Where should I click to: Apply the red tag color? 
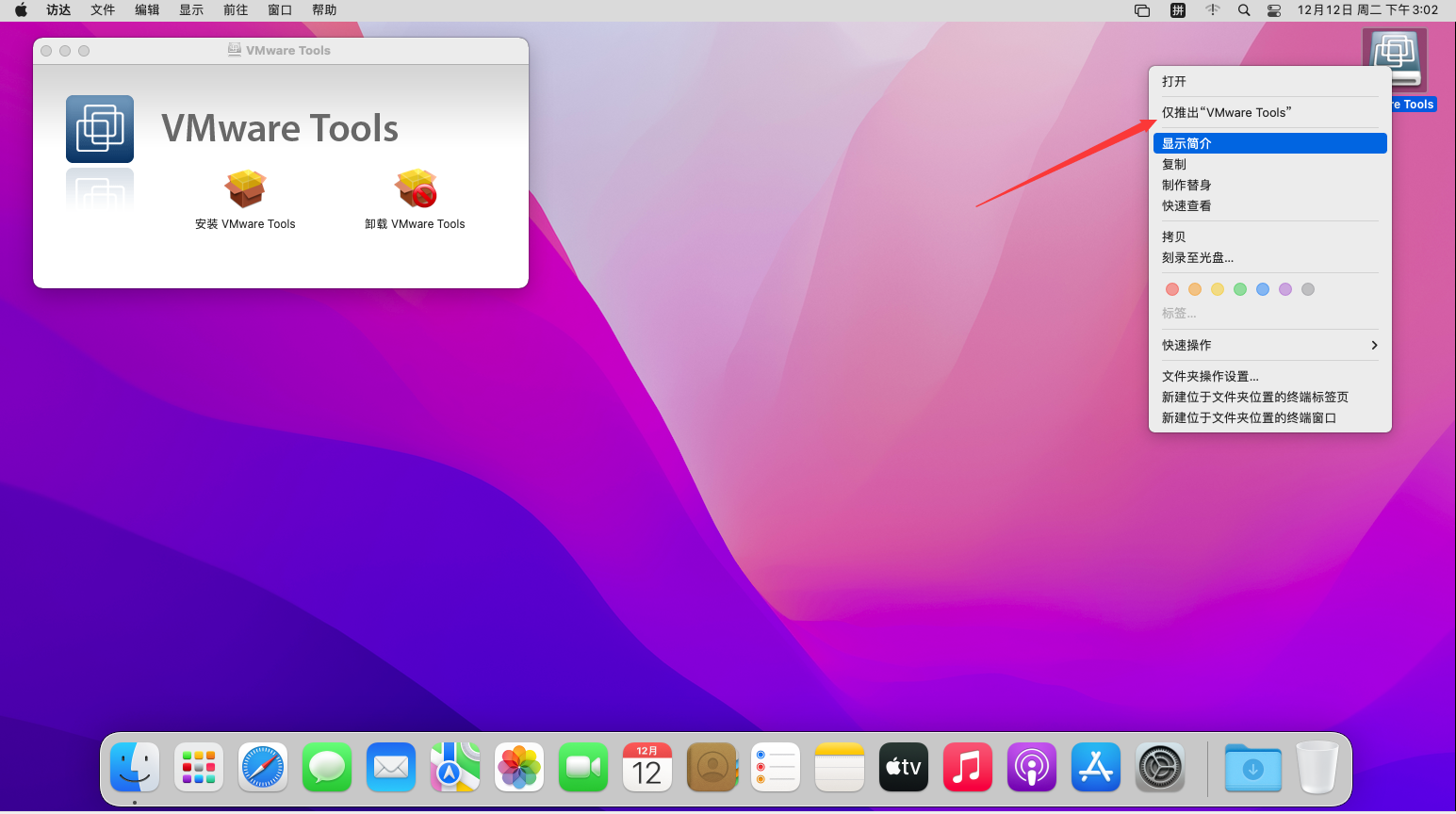[1172, 289]
